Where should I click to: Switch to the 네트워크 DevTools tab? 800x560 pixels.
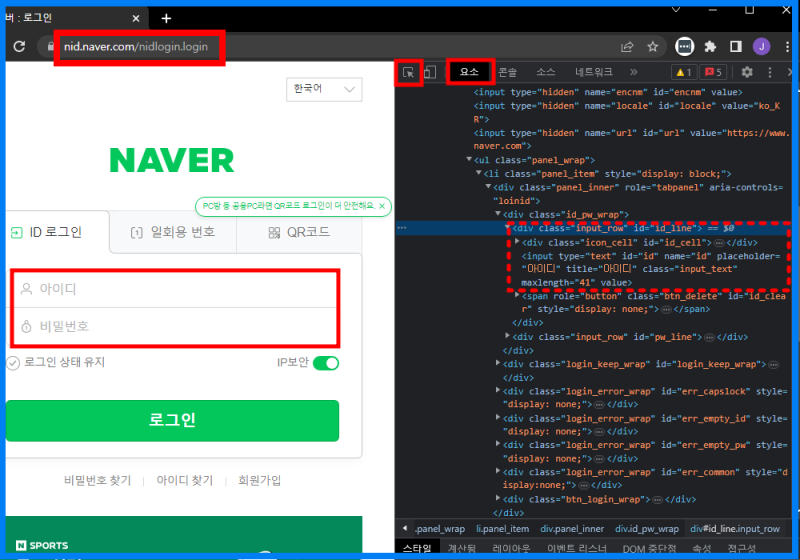pos(594,72)
